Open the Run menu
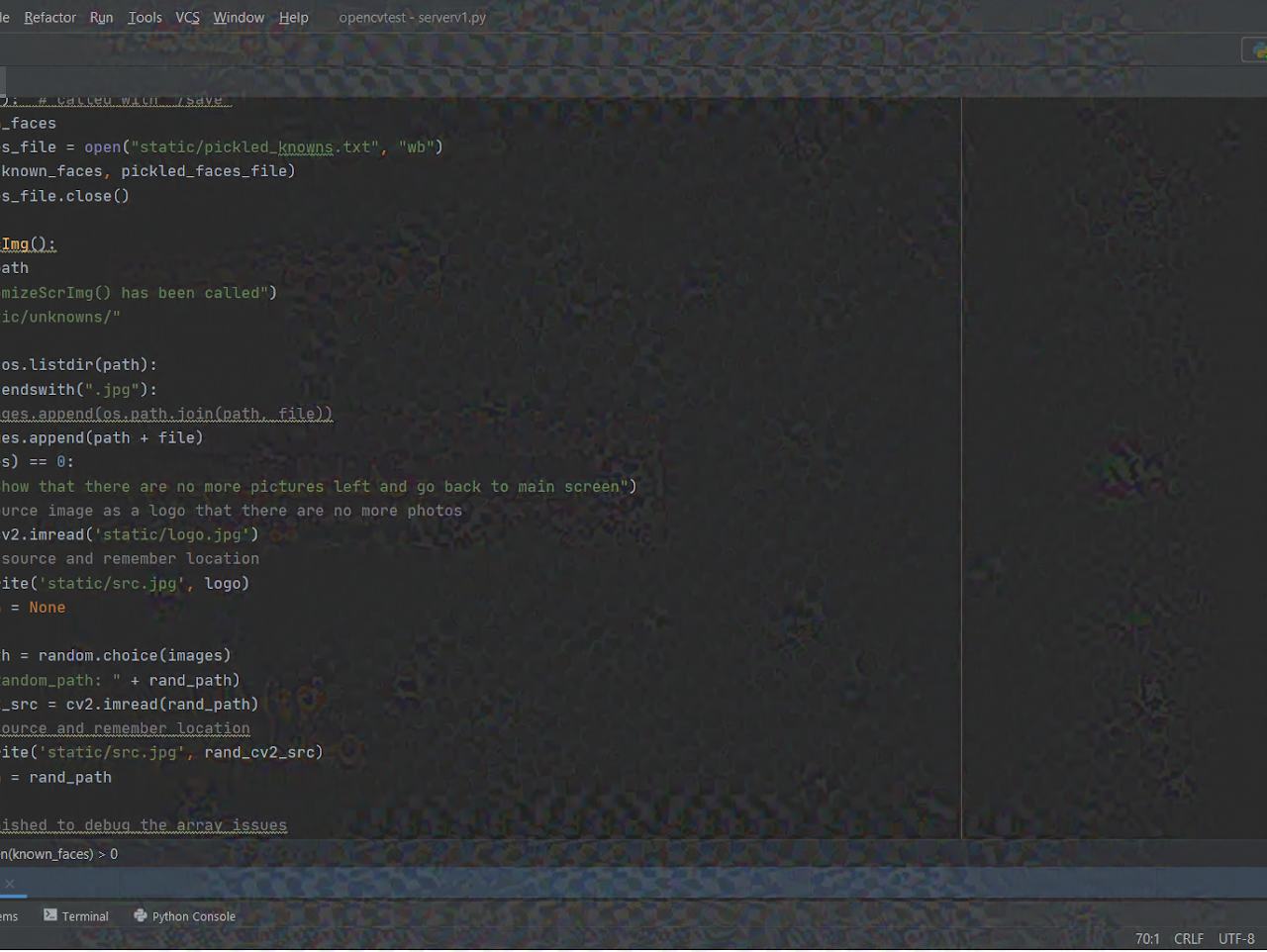 click(x=101, y=18)
